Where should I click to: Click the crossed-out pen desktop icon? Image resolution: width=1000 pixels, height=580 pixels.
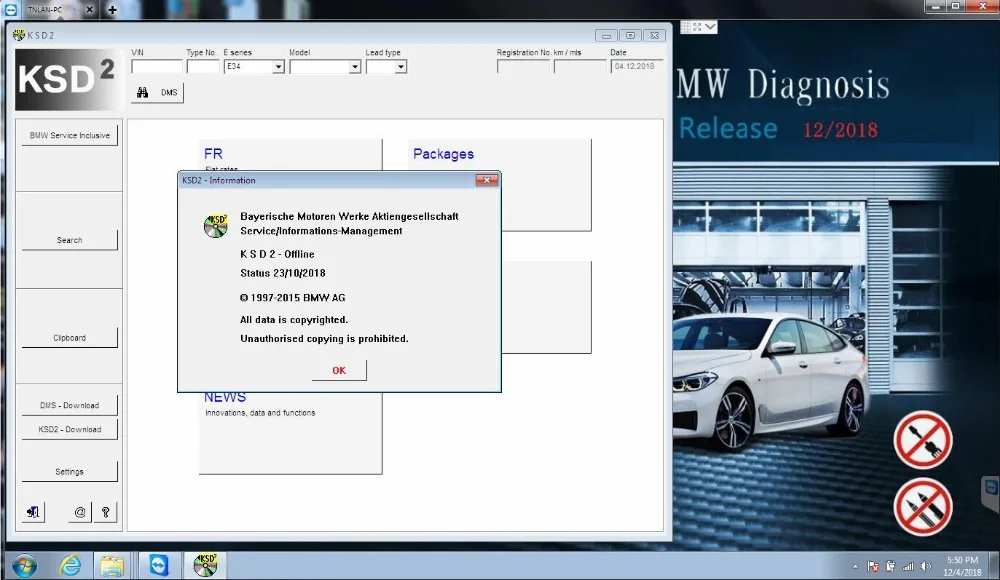[x=923, y=508]
